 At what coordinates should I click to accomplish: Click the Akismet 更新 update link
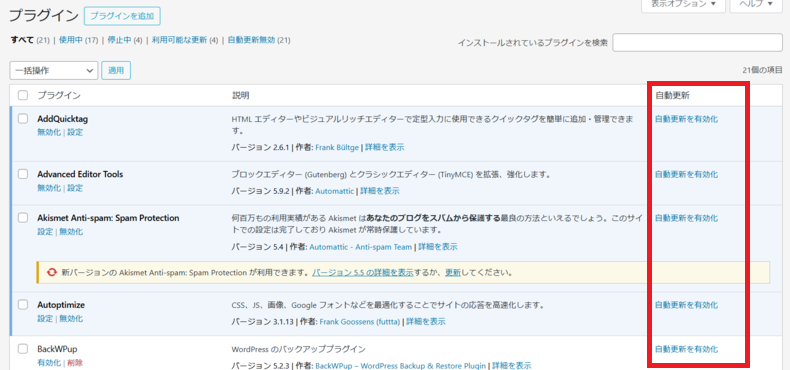[453, 273]
